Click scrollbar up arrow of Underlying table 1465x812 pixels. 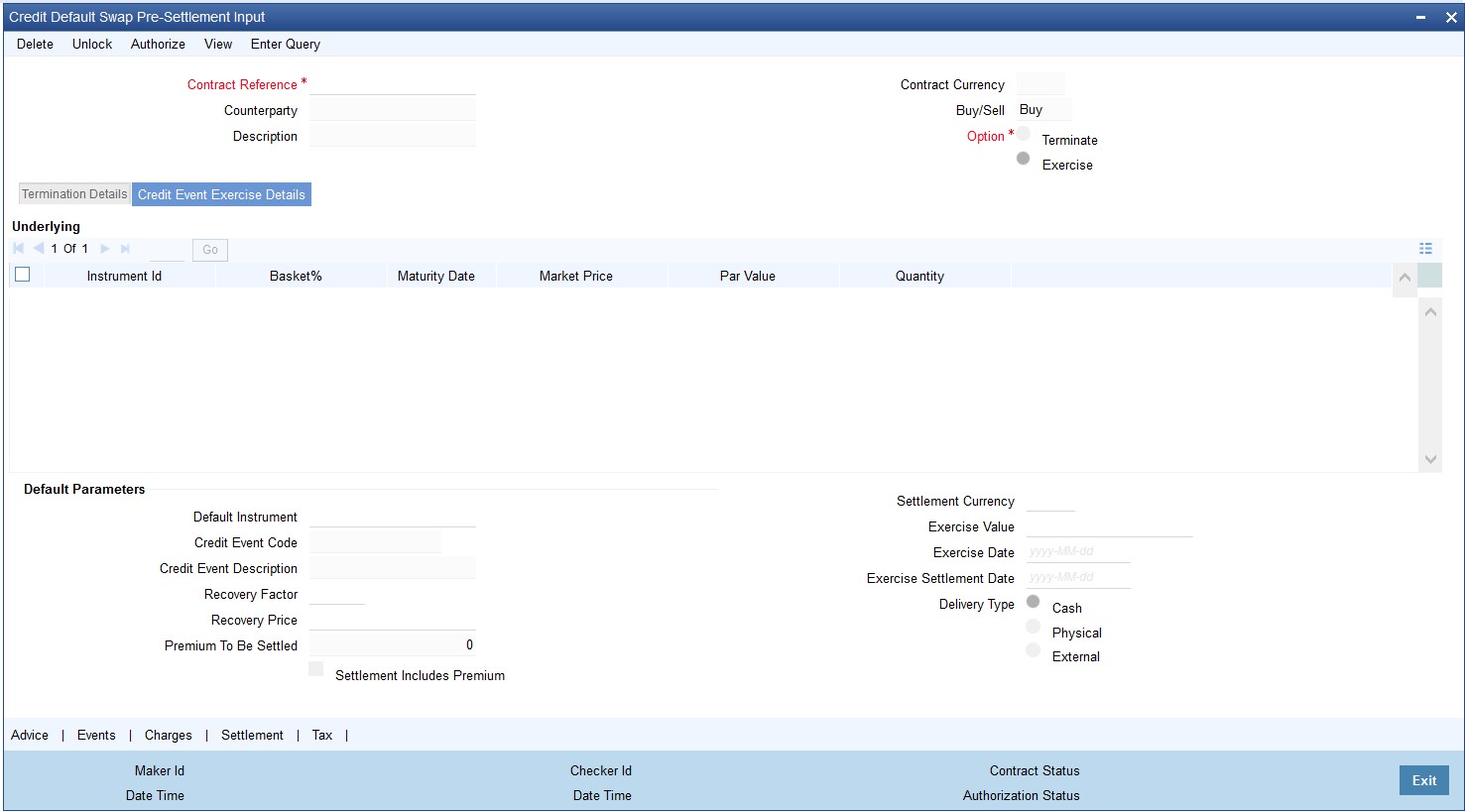(1430, 311)
